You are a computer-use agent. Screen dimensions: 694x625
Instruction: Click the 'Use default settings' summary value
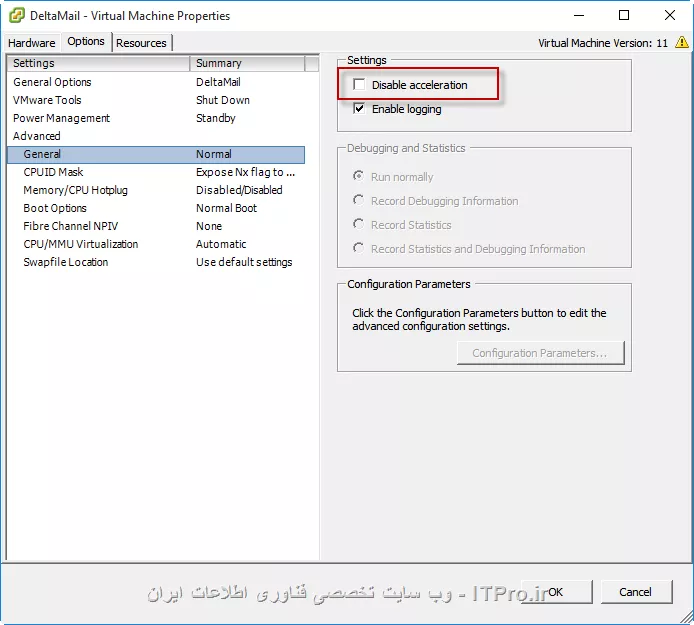244,262
